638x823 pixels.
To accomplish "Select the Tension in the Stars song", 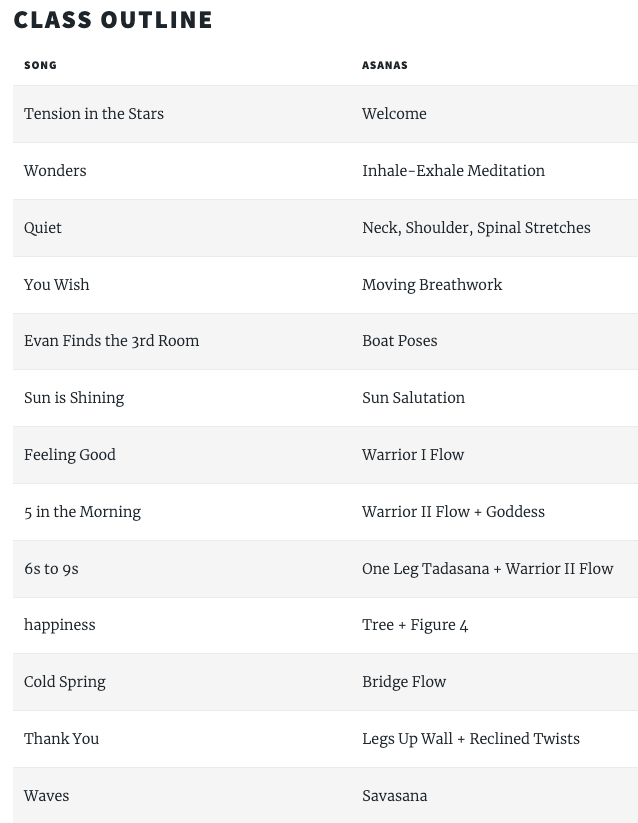I will click(x=94, y=113).
